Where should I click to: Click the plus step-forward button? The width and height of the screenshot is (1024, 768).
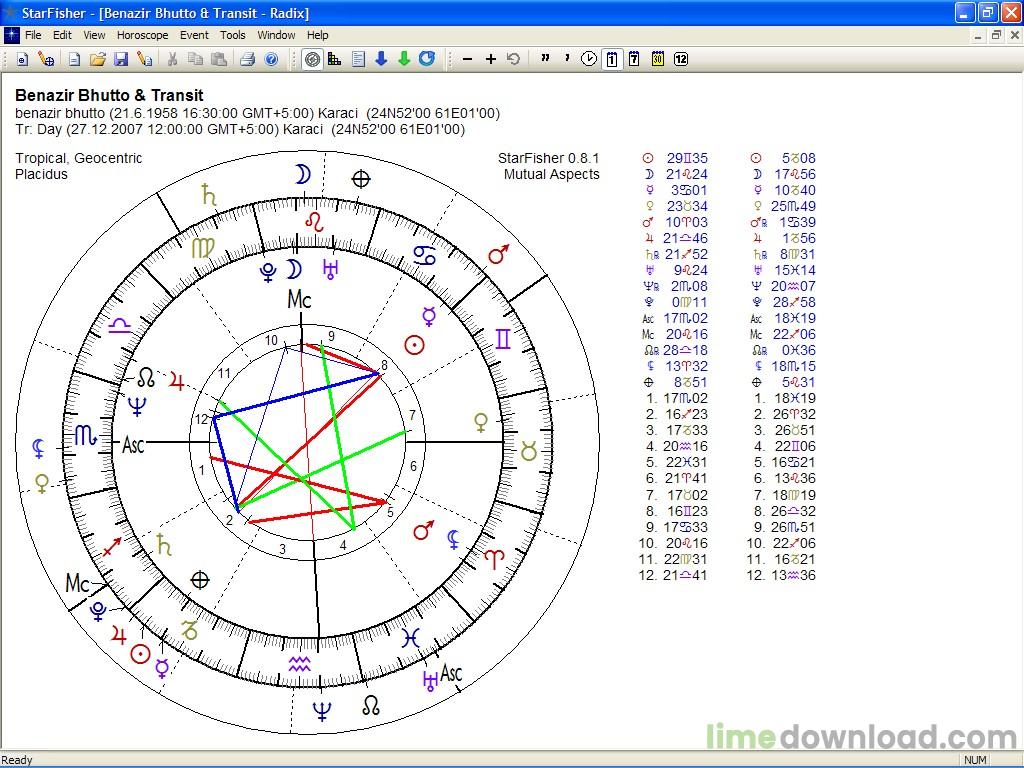pos(490,59)
